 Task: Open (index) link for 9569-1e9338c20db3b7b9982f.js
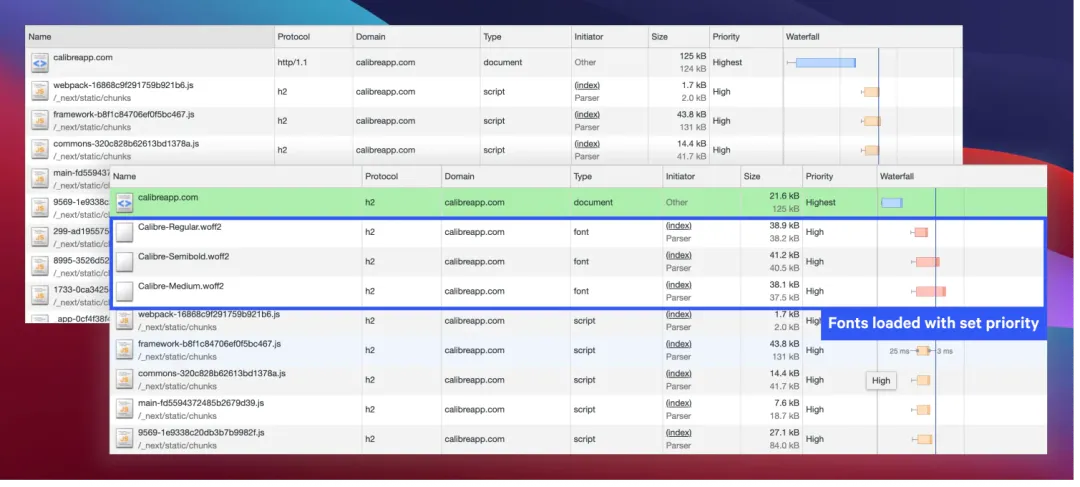pyautogui.click(x=678, y=433)
